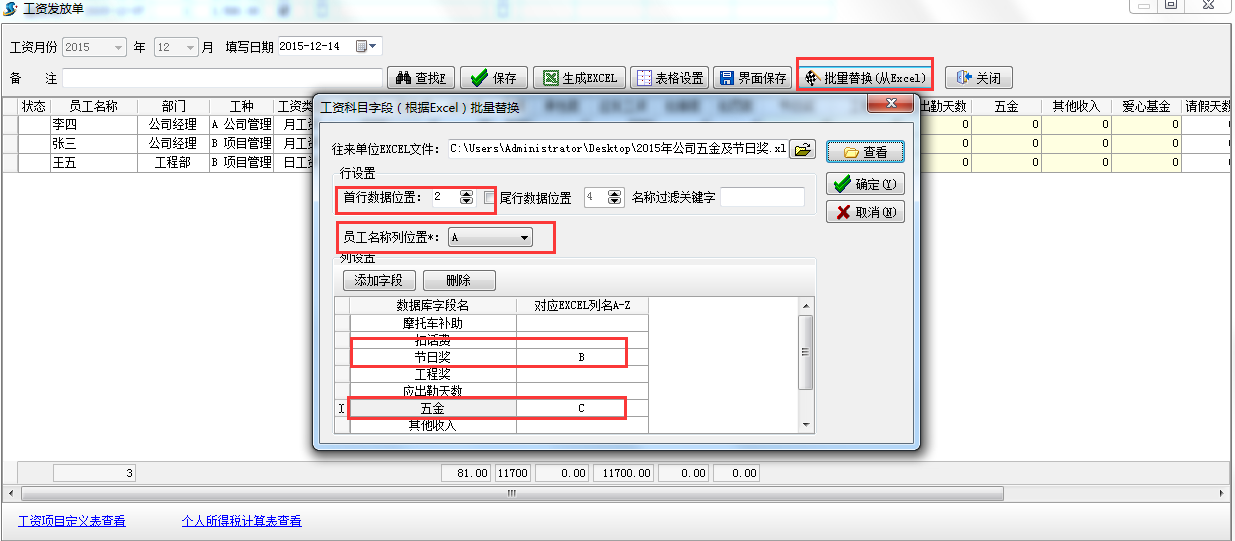Screen dimensions: 1235x541
Task: Open the 填写日期 date picker dropdown
Action: pos(367,46)
